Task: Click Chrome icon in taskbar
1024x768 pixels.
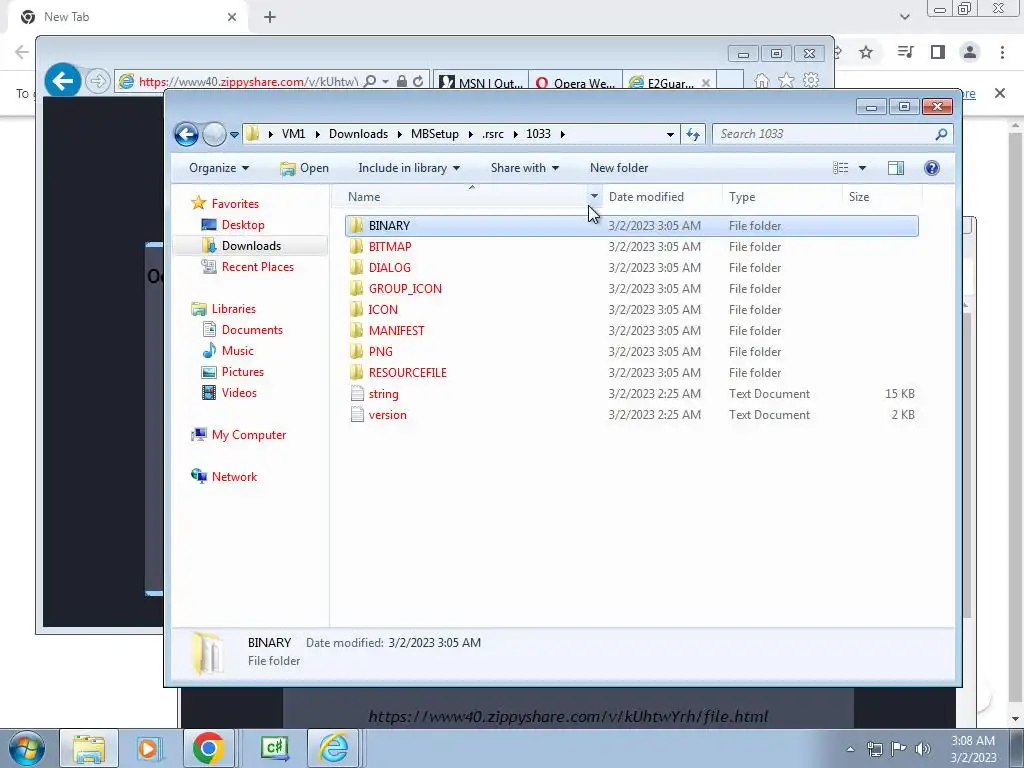Action: tap(208, 748)
